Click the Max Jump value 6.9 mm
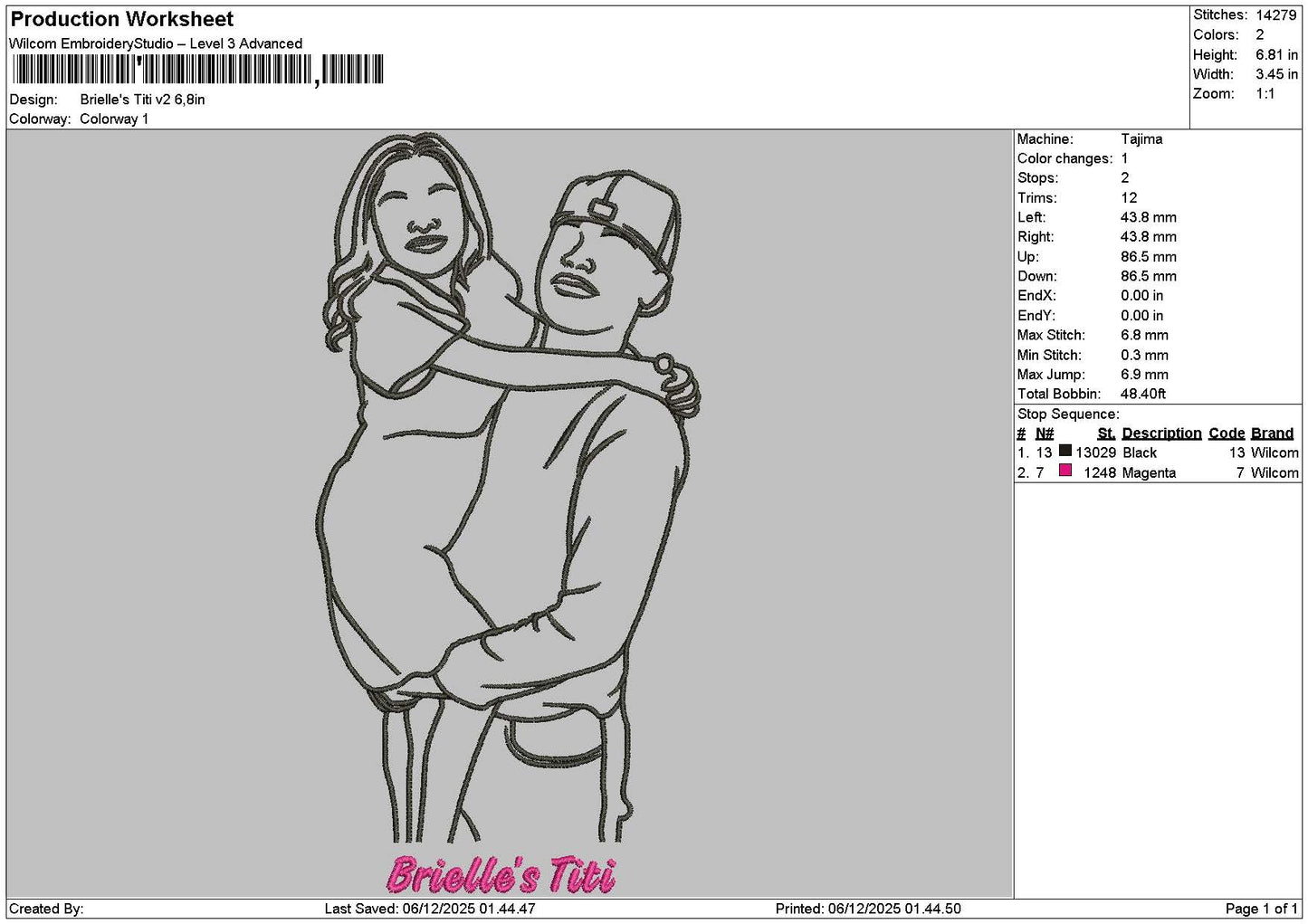1308x924 pixels. coord(1144,375)
